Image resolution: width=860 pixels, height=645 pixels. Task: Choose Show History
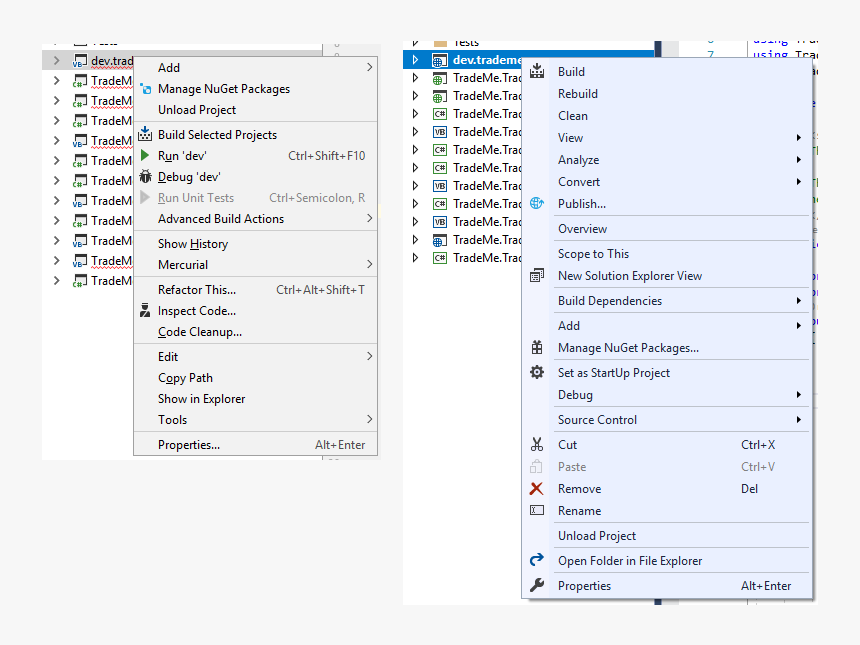tap(256, 244)
